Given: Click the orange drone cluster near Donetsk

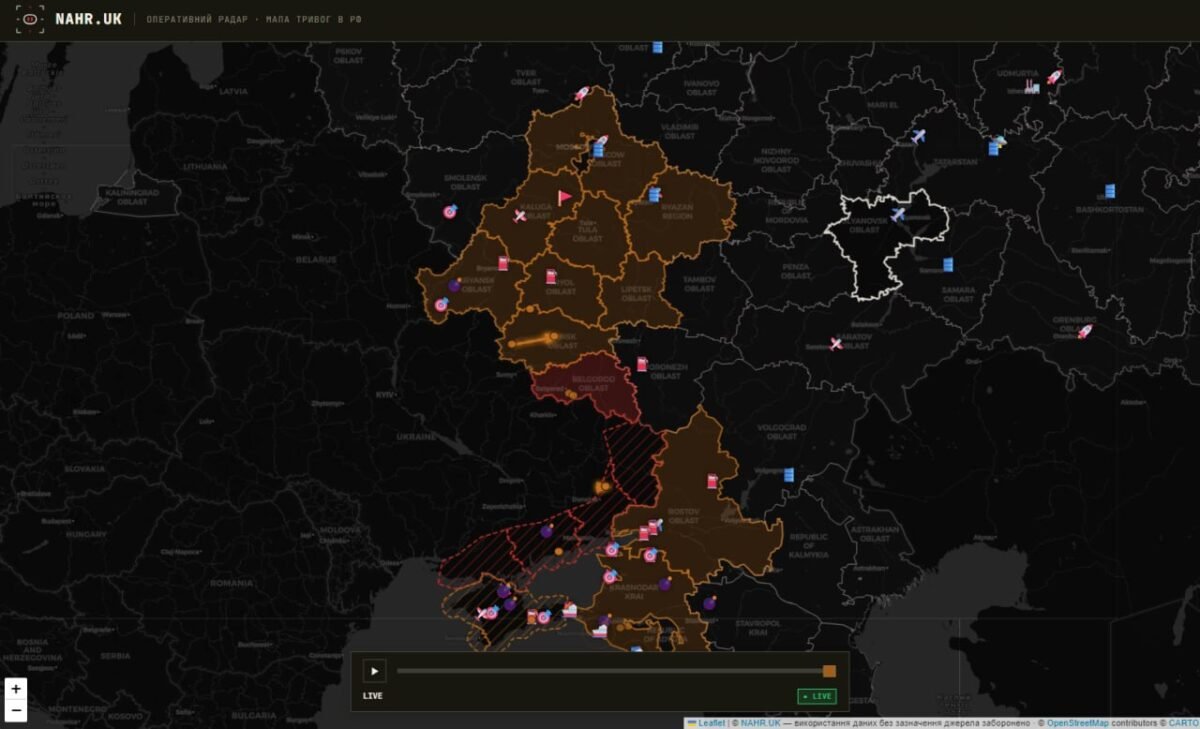Looking at the screenshot, I should 602,487.
